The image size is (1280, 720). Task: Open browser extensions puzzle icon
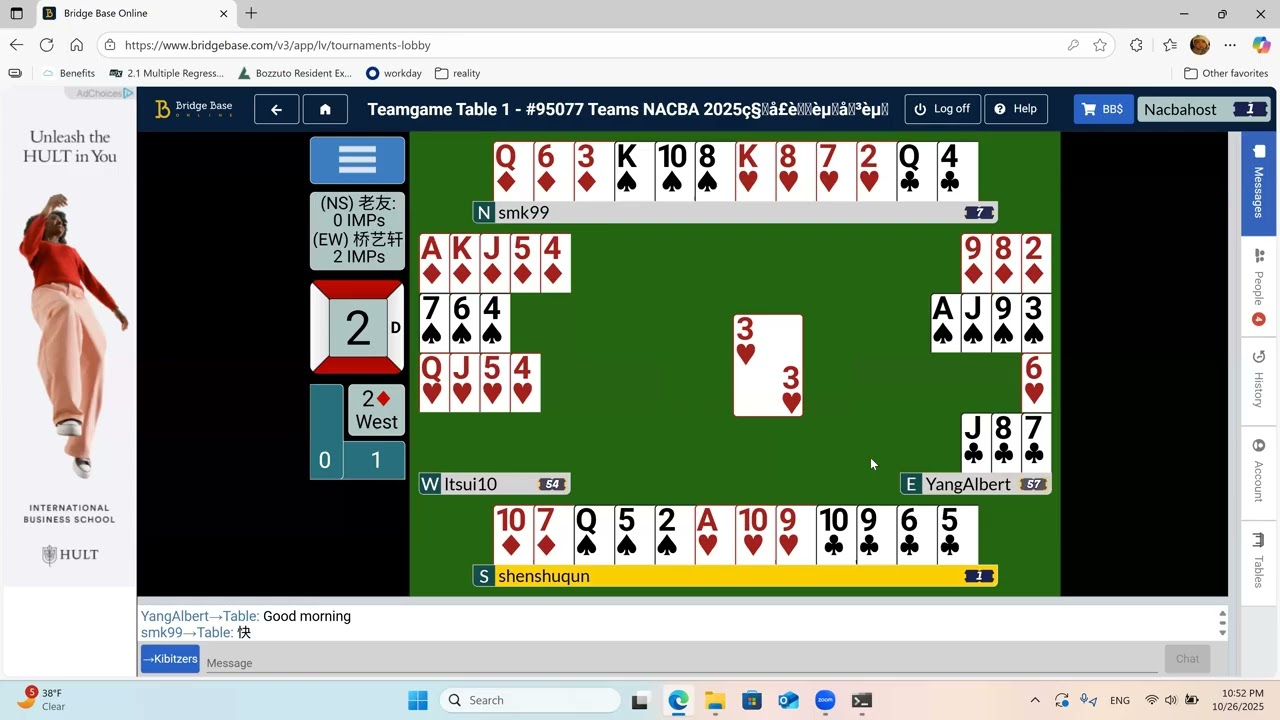point(1136,45)
